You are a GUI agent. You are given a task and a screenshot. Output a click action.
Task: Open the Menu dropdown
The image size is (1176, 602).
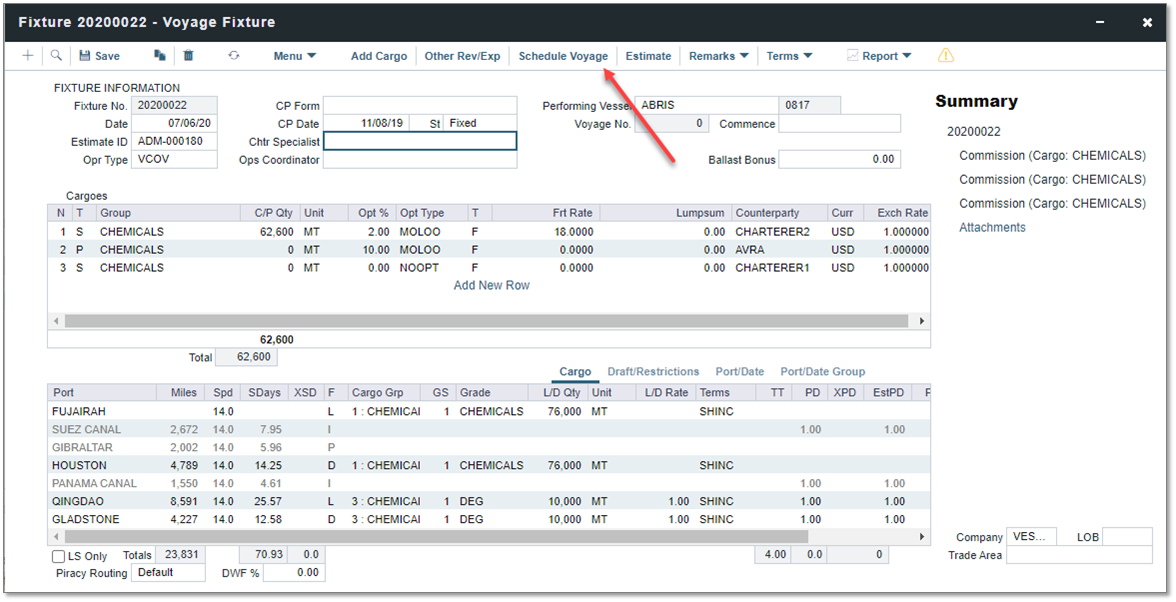click(x=294, y=56)
